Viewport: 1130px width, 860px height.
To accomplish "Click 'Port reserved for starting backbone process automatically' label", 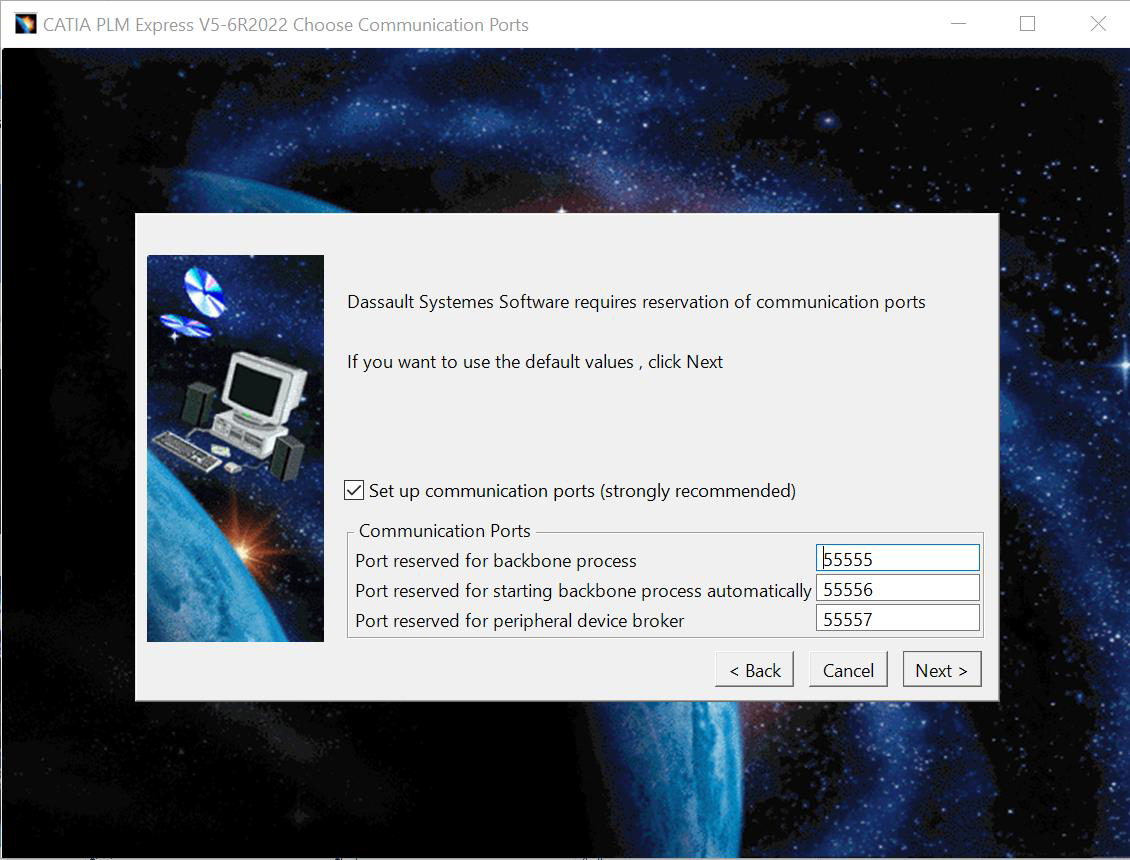I will (x=583, y=591).
